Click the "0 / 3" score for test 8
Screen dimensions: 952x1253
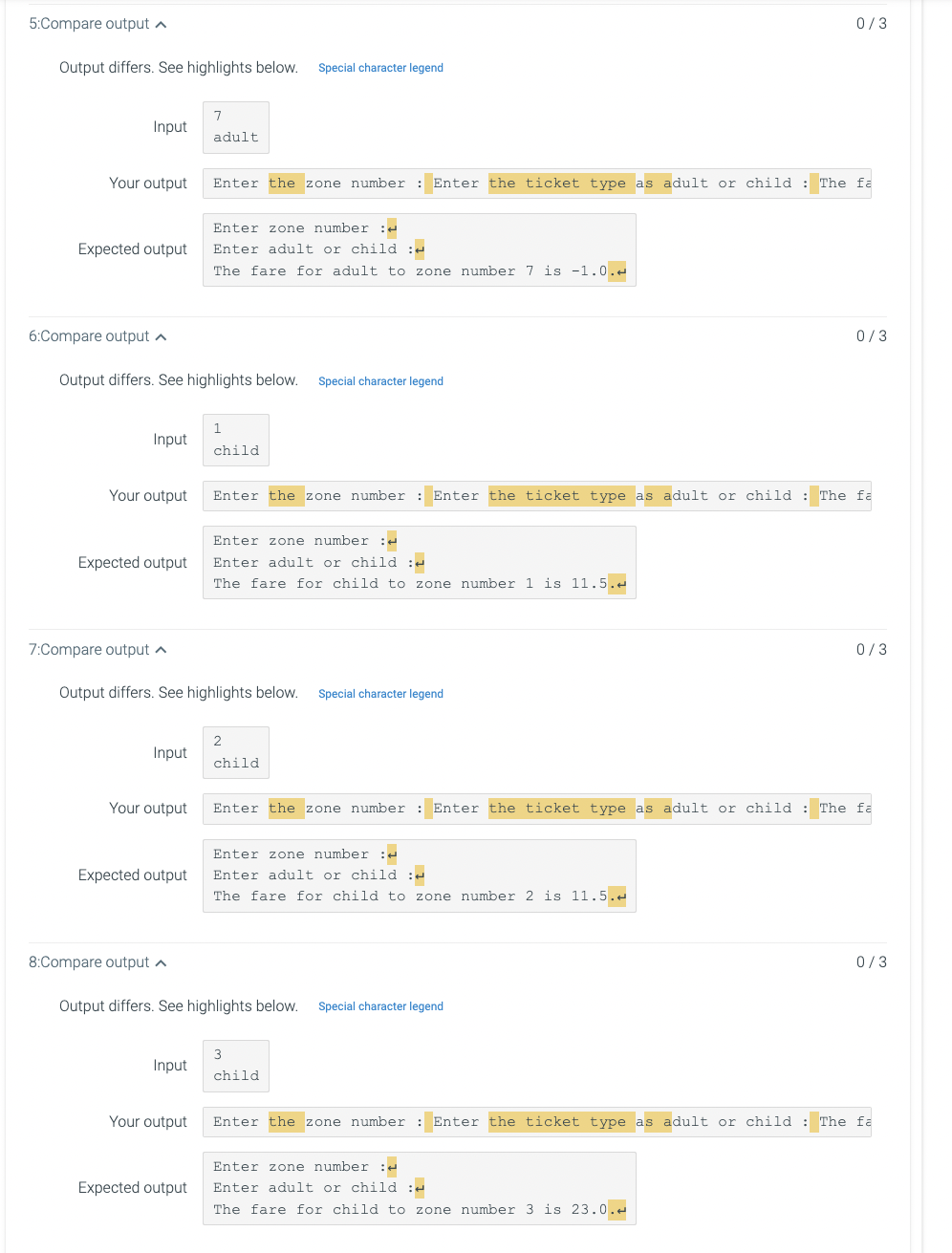[871, 961]
